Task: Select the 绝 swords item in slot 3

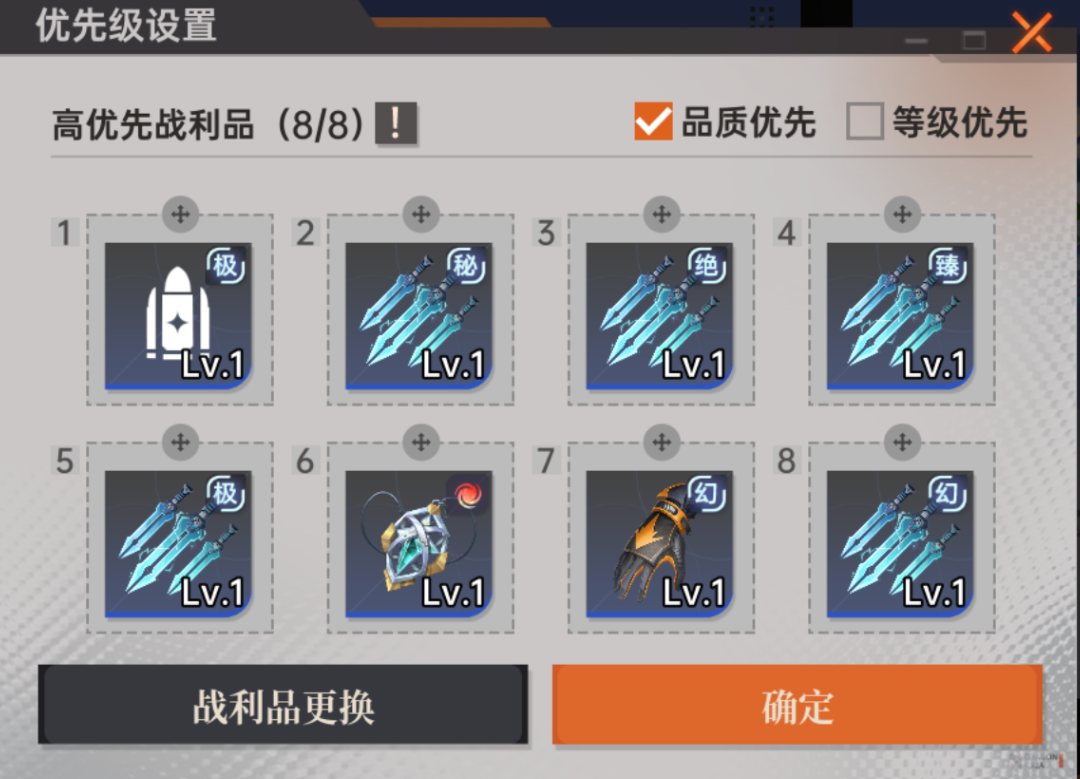Action: point(659,315)
